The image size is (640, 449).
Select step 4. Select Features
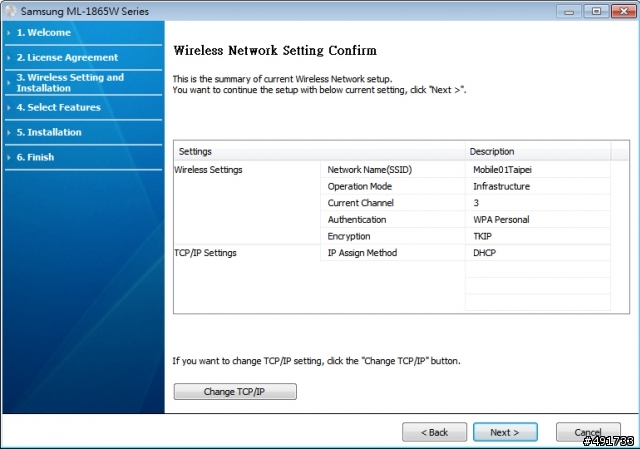pos(58,107)
